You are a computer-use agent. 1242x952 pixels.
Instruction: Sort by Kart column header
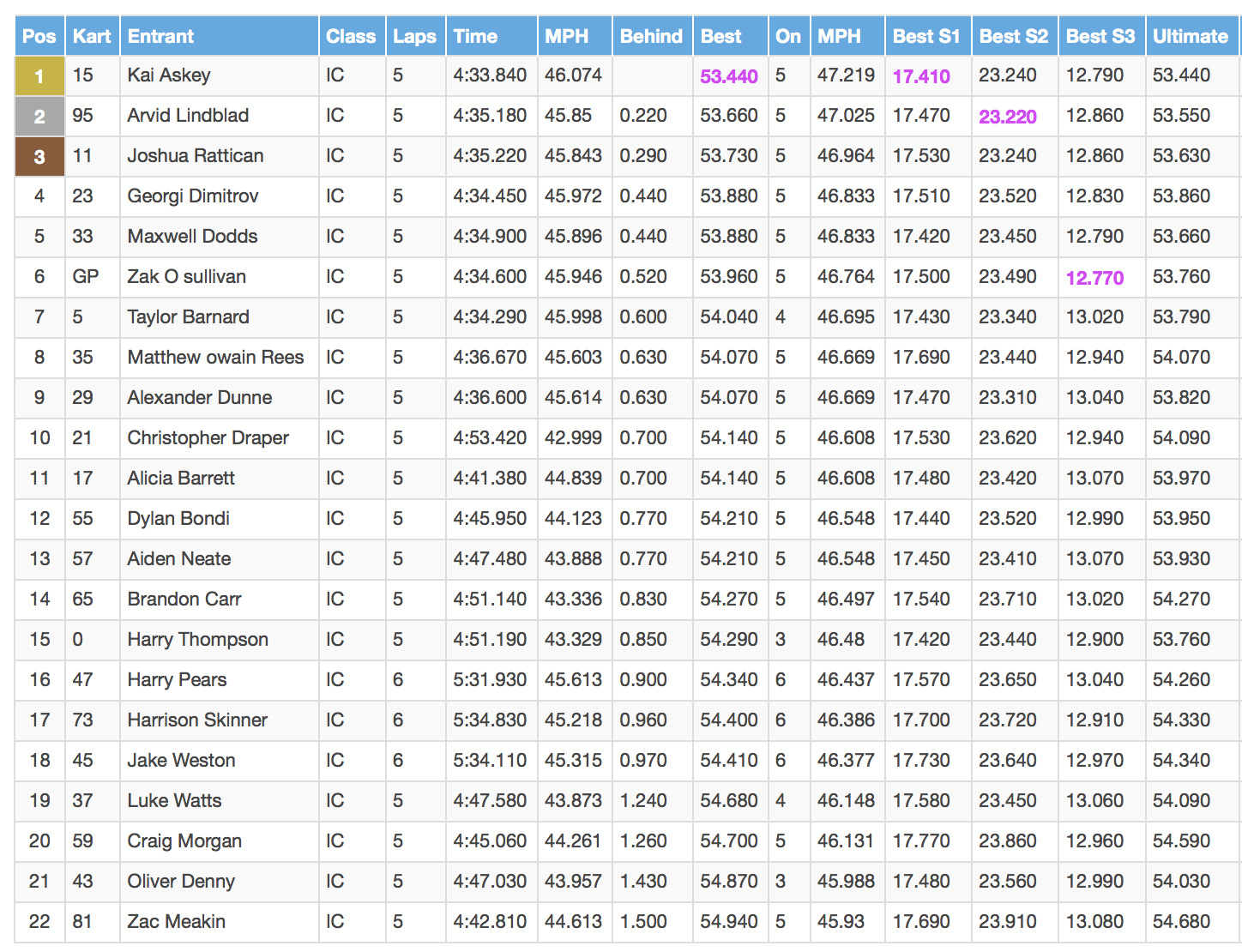(92, 36)
